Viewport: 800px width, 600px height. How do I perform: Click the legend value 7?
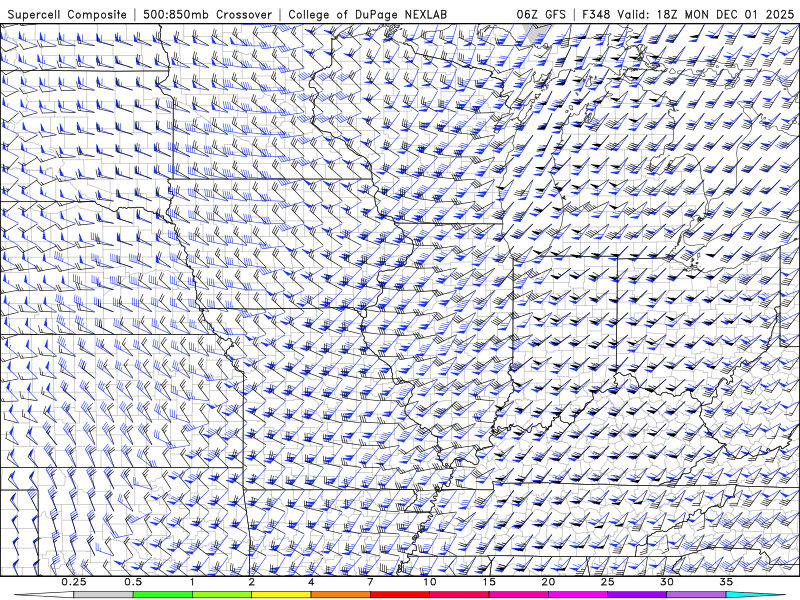click(370, 582)
